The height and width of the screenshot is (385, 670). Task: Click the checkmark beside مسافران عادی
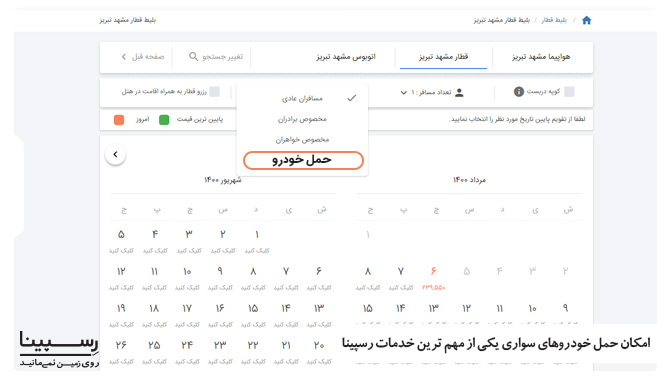point(352,98)
